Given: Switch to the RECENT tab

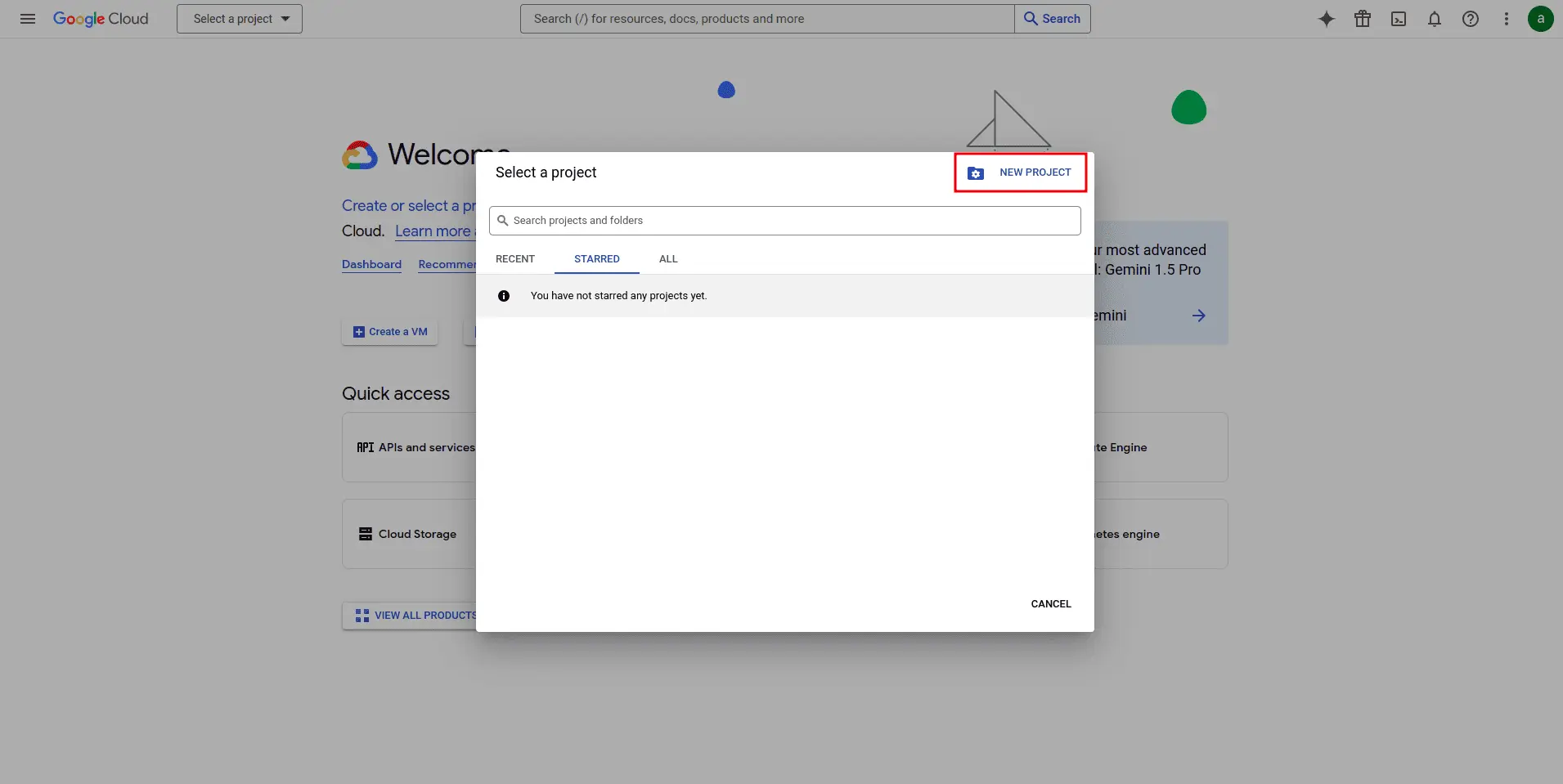Looking at the screenshot, I should coord(515,259).
